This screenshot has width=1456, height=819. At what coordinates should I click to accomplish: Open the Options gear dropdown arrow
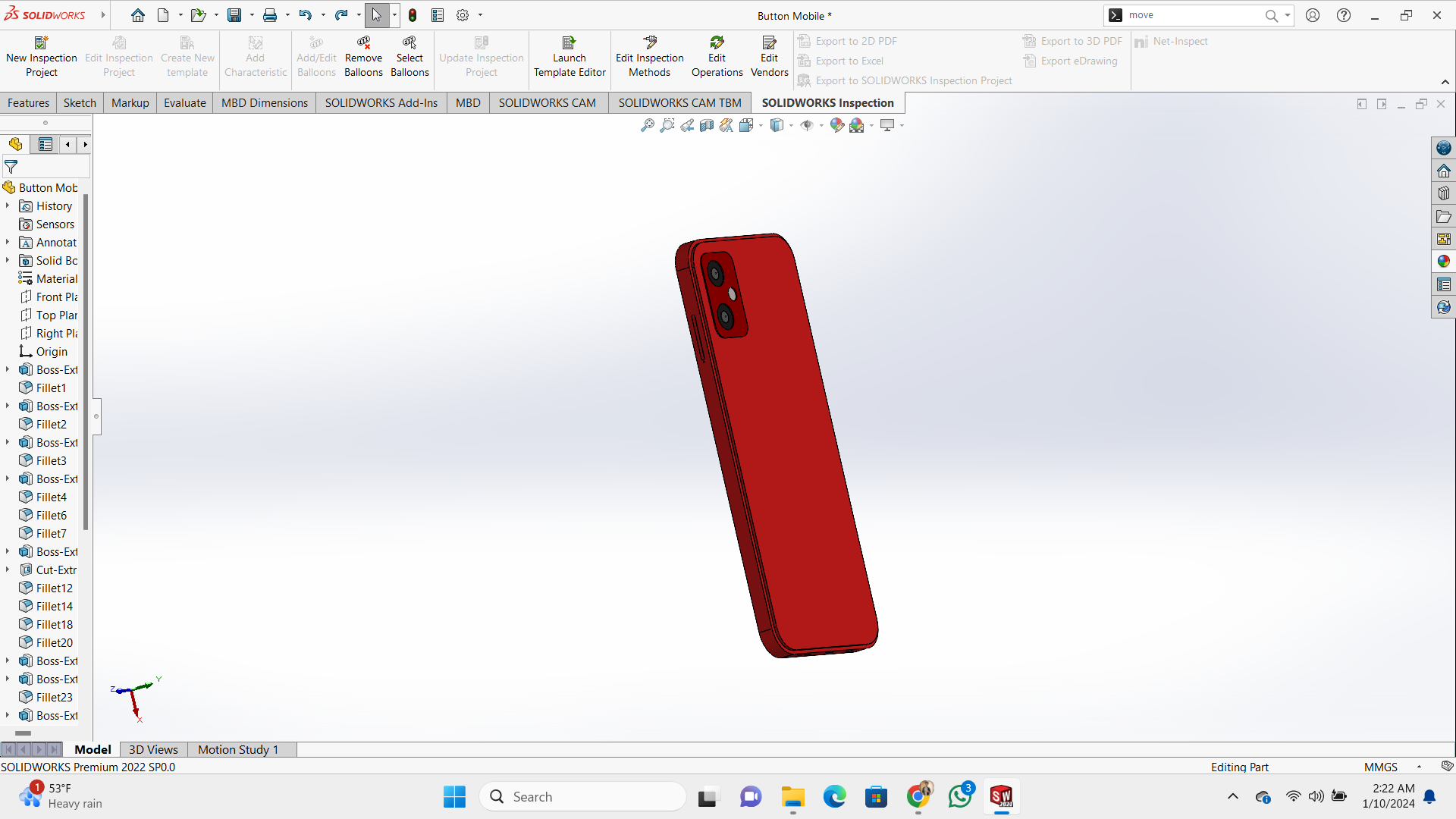(x=480, y=15)
